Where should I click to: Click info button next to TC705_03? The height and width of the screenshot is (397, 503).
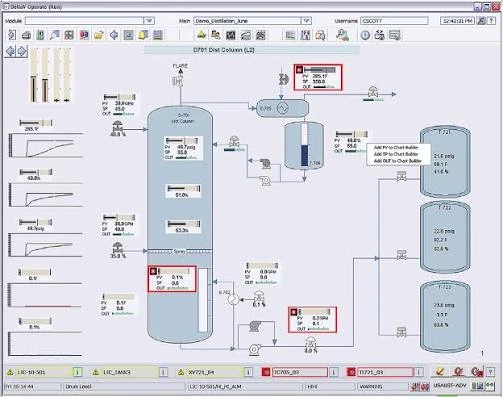[334, 372]
